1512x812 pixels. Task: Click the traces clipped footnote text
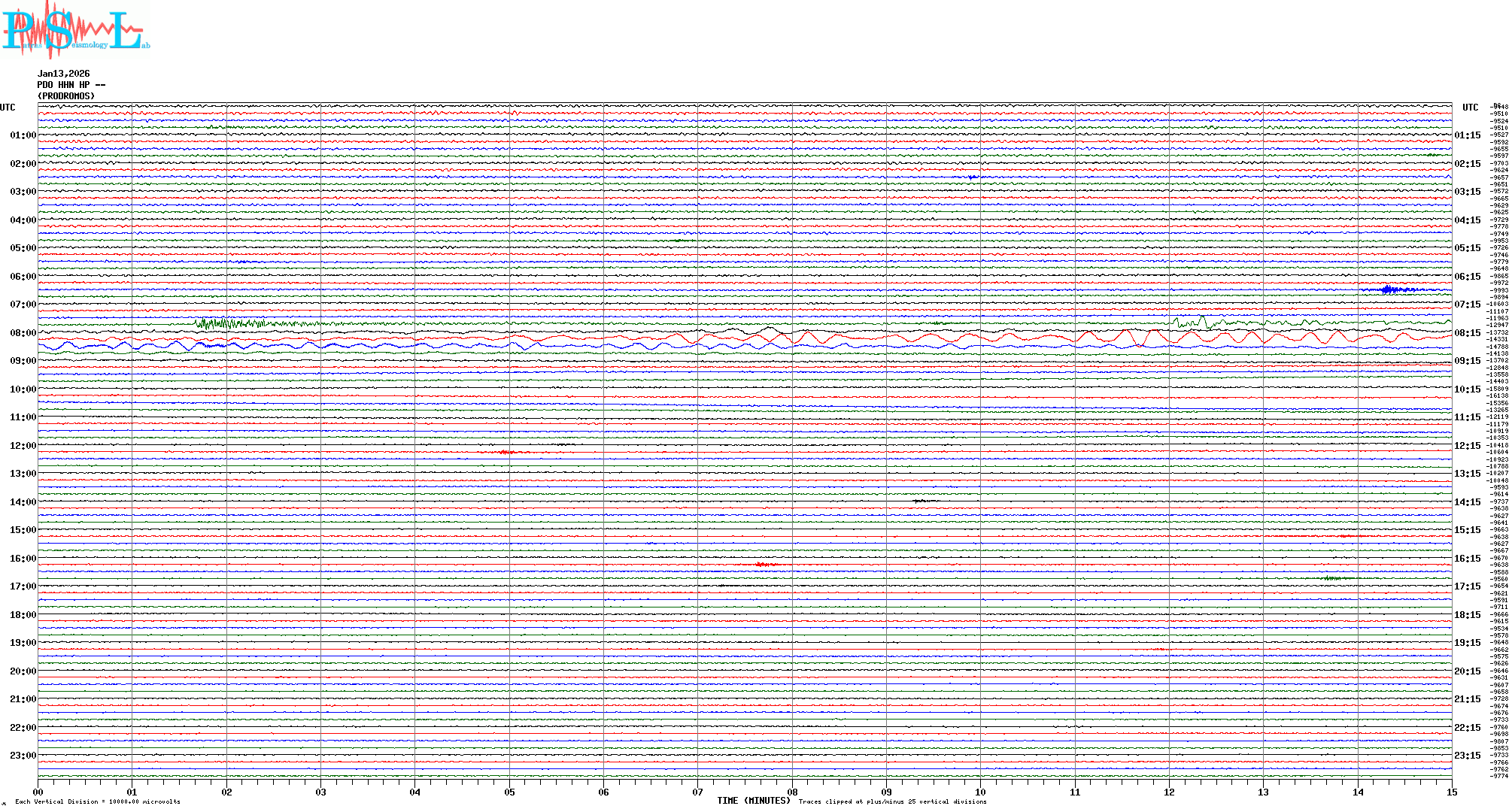pos(892,801)
